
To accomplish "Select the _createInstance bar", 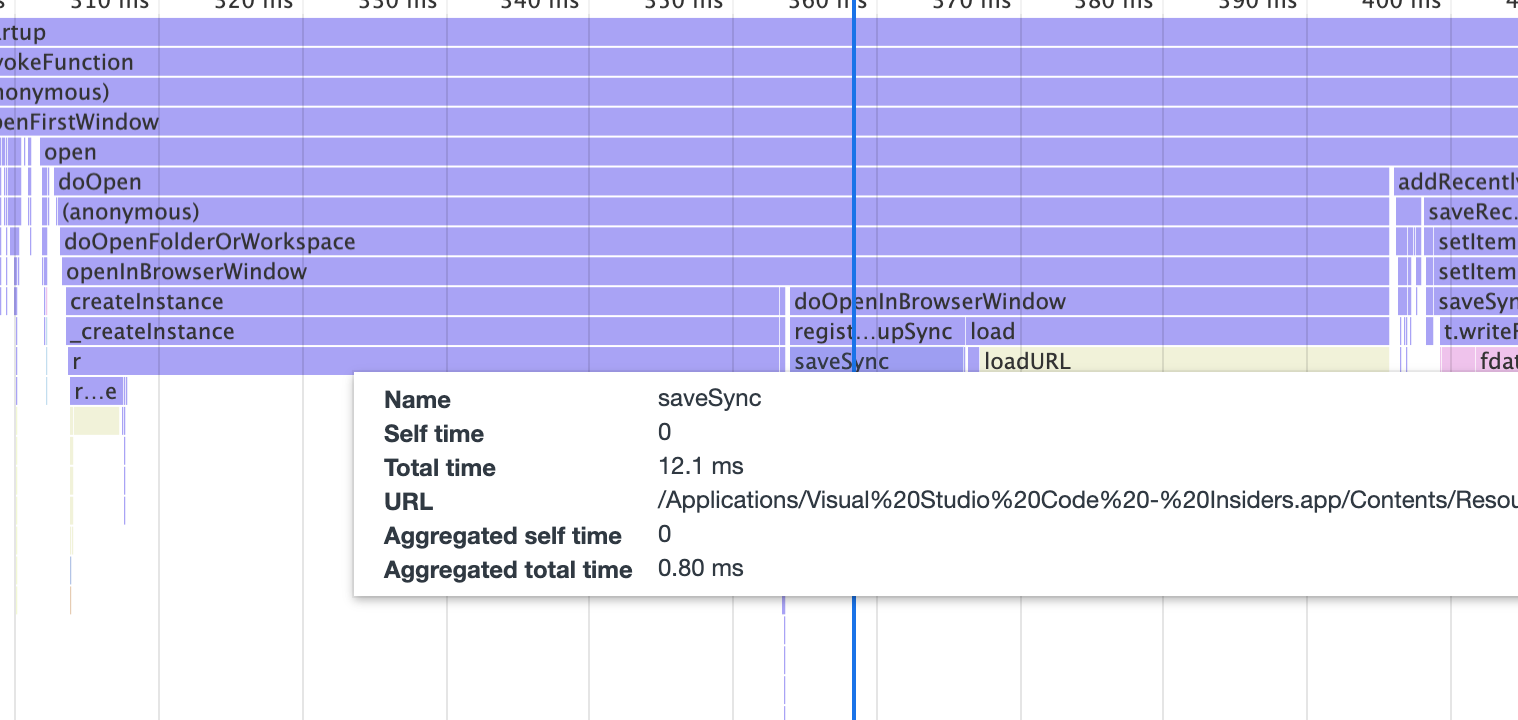I will pyautogui.click(x=422, y=332).
